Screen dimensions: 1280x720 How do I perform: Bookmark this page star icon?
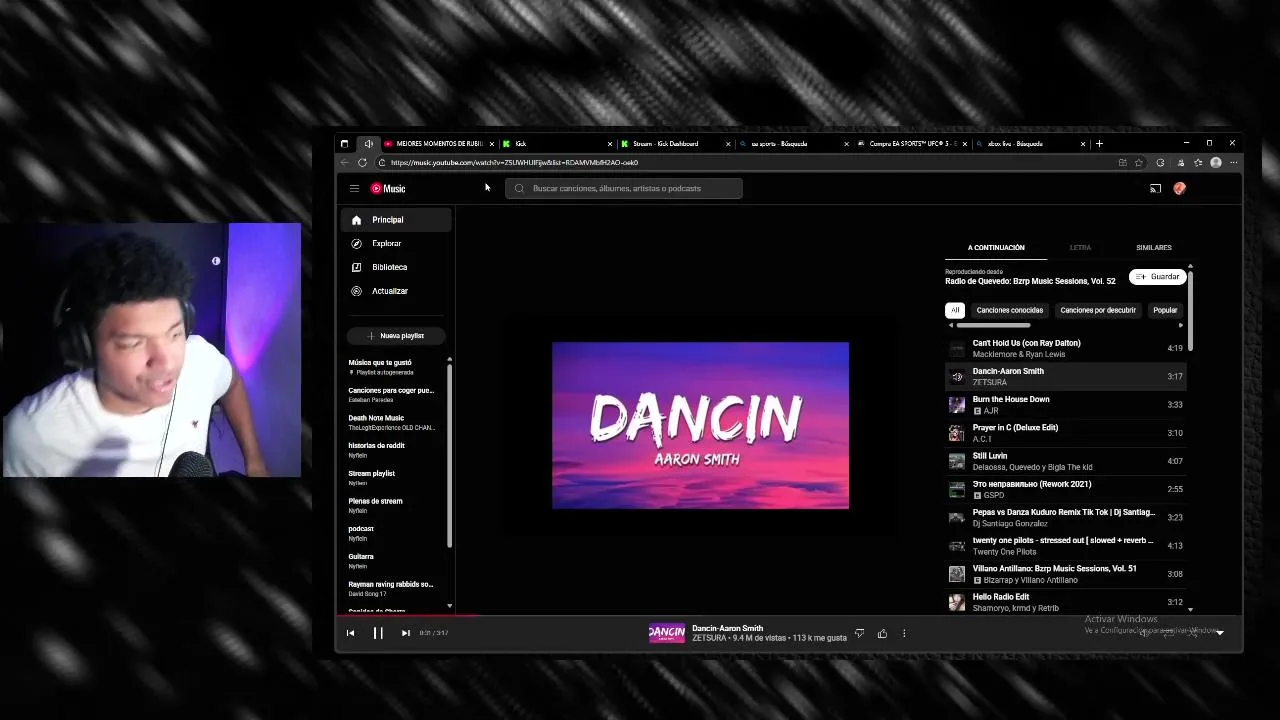click(1138, 162)
